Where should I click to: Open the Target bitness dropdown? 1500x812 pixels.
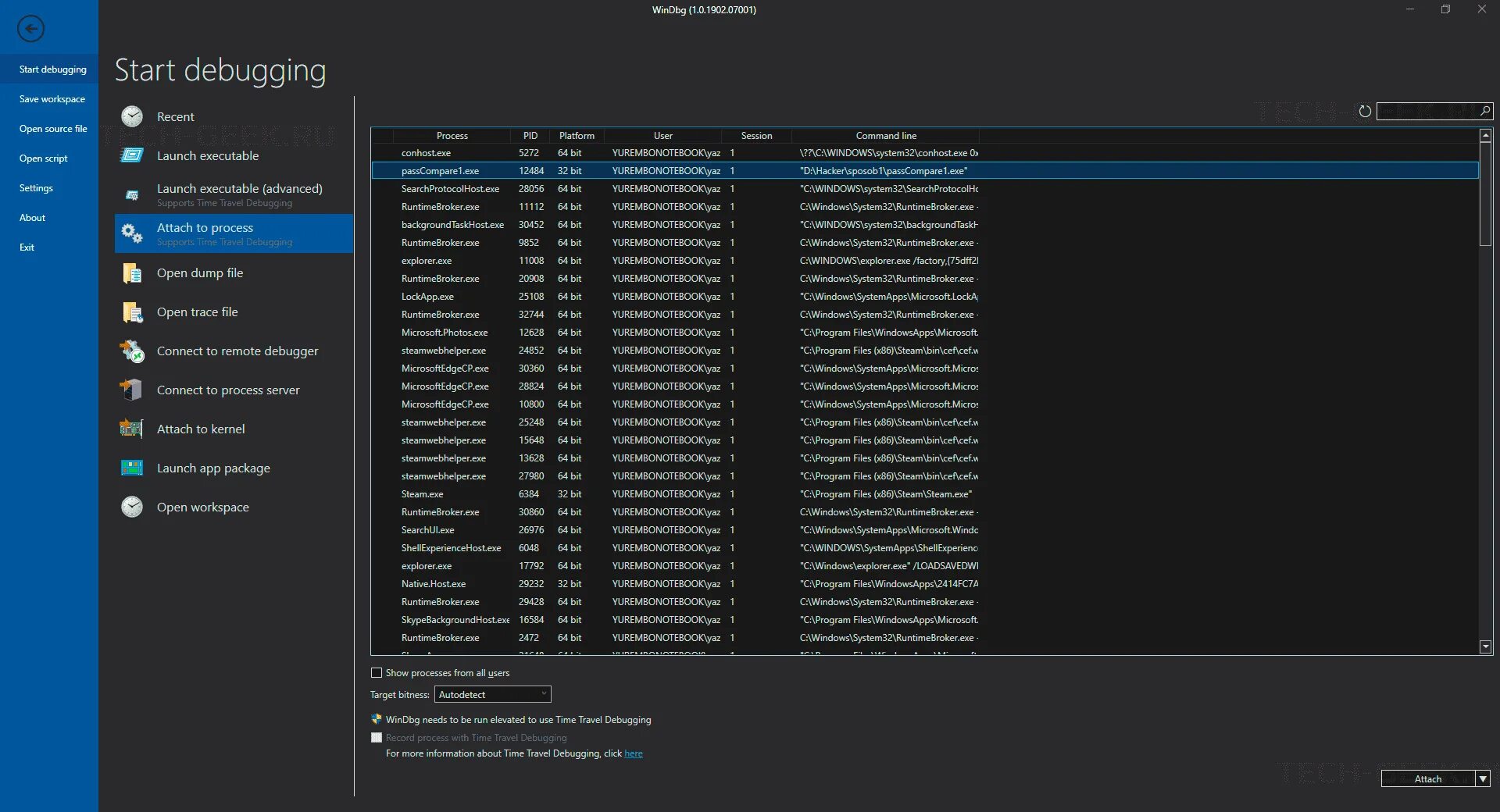[x=493, y=694]
